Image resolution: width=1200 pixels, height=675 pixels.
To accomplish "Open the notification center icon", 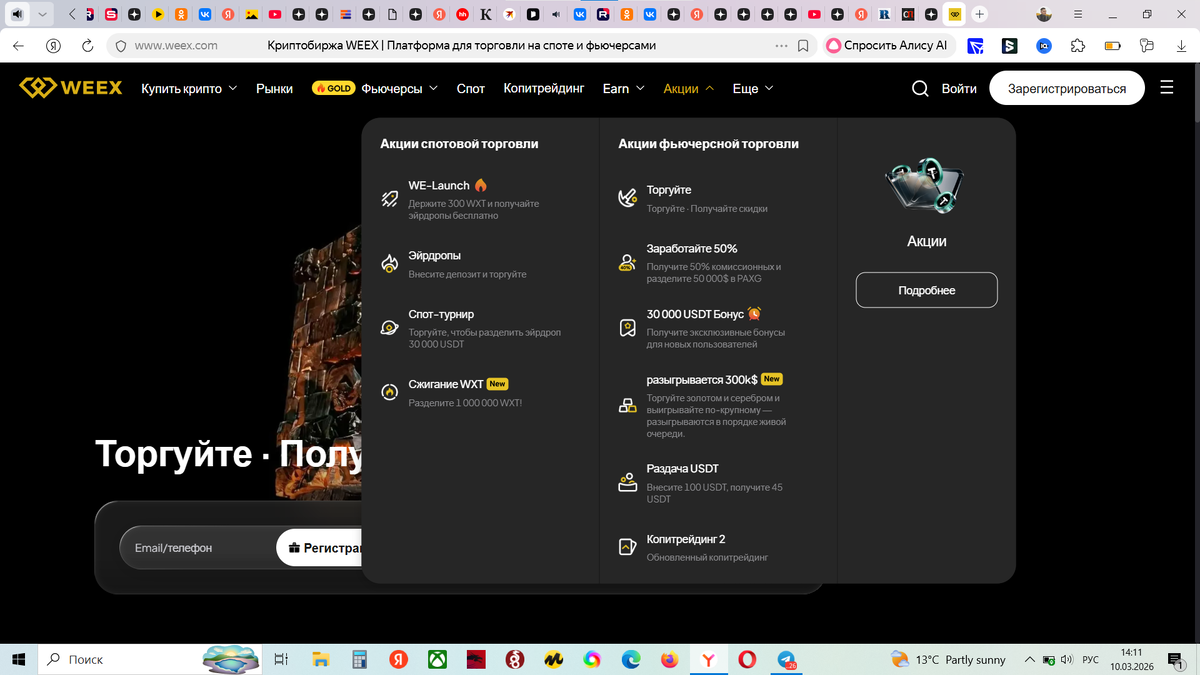I will point(1174,660).
